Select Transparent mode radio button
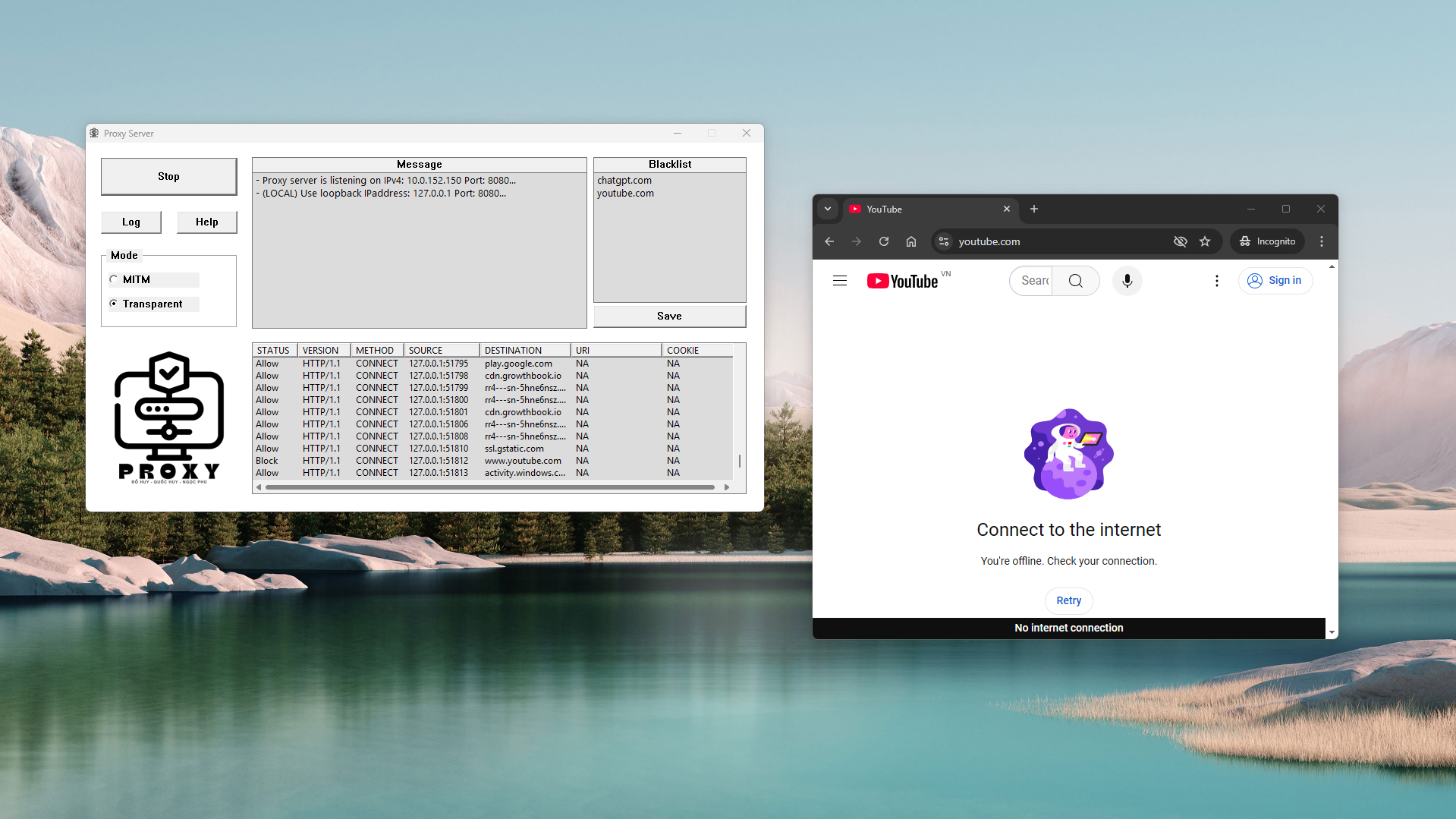The width and height of the screenshot is (1456, 819). pyautogui.click(x=114, y=304)
